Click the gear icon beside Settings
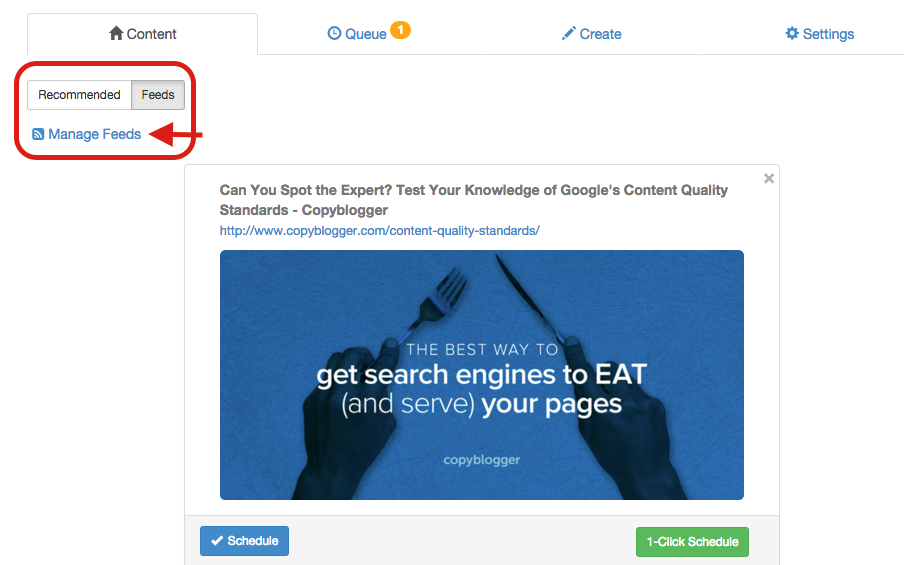 point(792,33)
